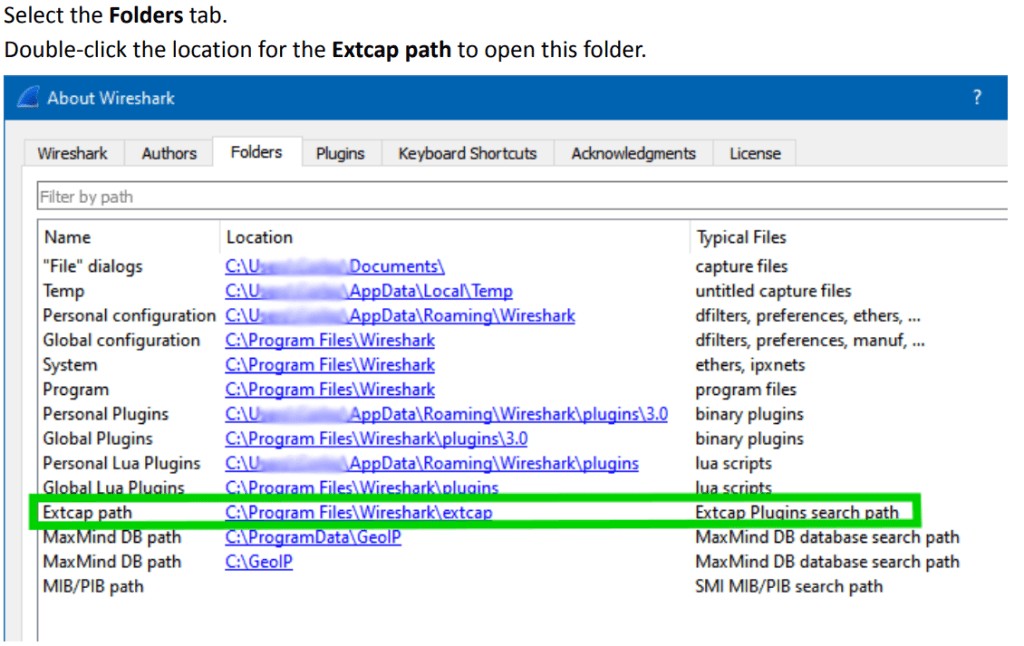Open the "File" dialogs Documents link

(x=335, y=267)
